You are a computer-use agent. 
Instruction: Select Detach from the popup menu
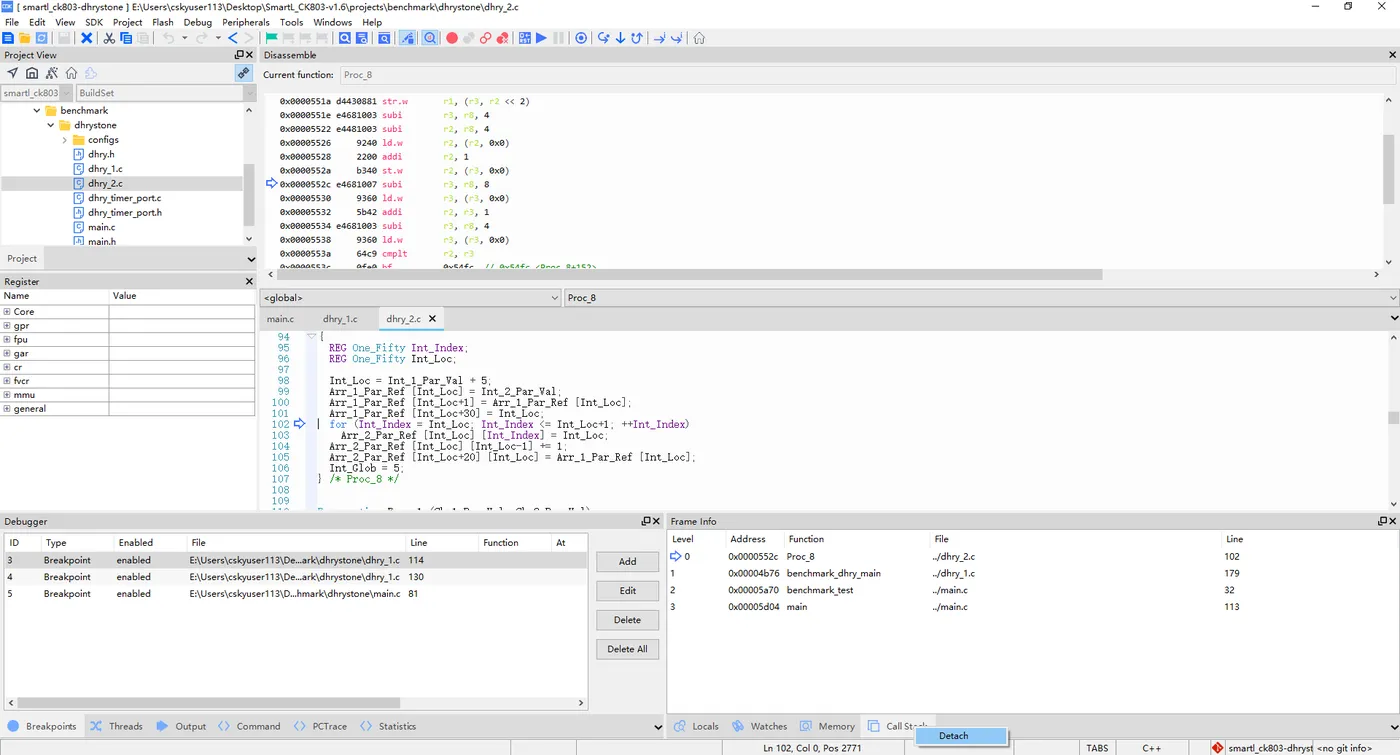point(961,736)
